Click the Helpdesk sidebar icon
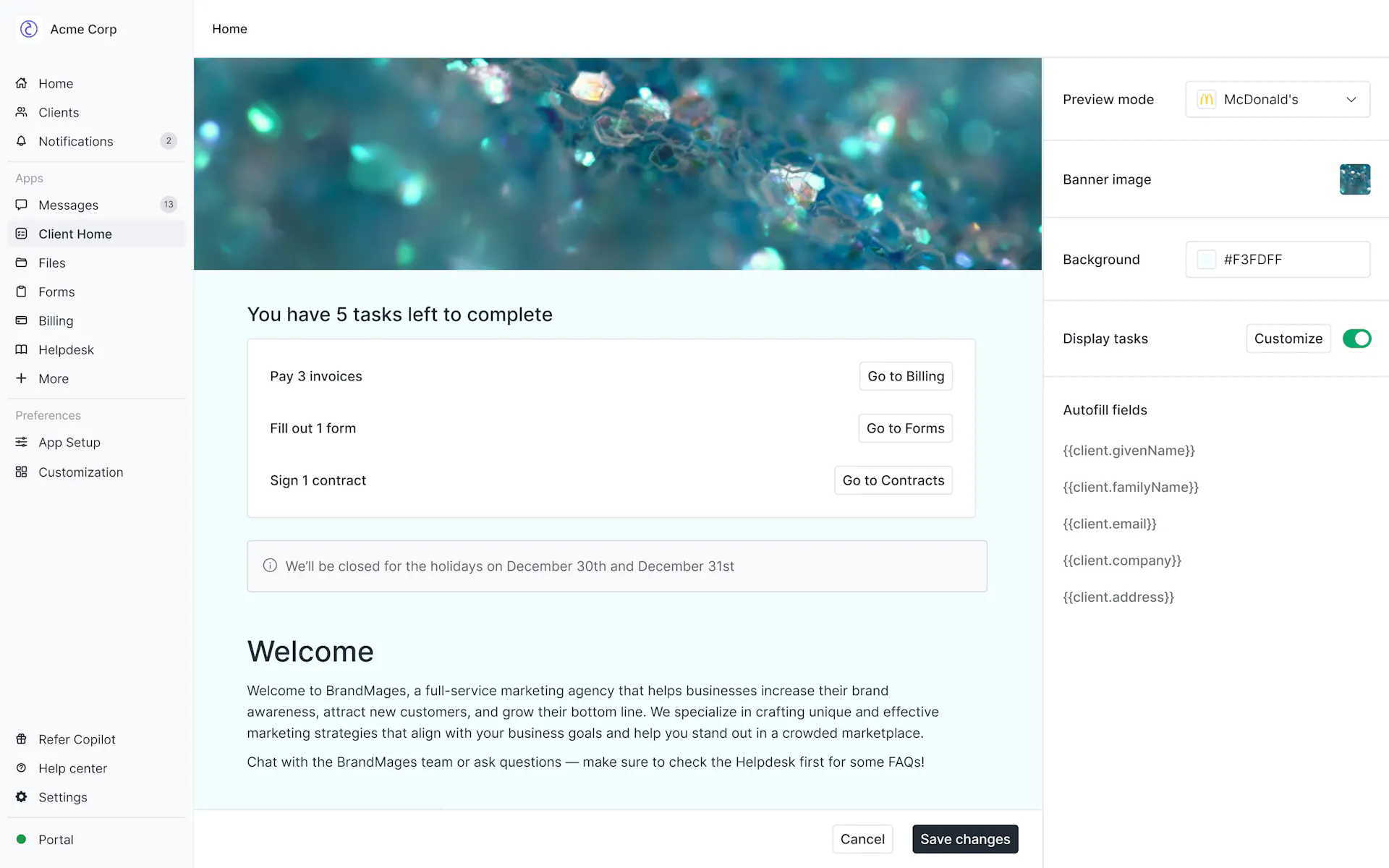 coord(22,349)
